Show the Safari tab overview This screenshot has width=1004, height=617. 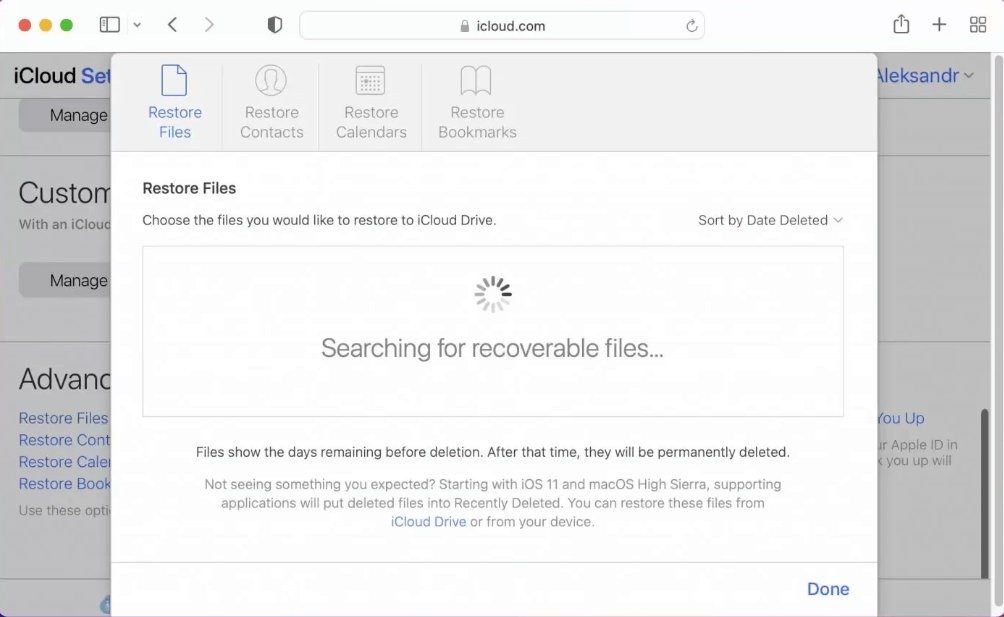click(x=978, y=25)
